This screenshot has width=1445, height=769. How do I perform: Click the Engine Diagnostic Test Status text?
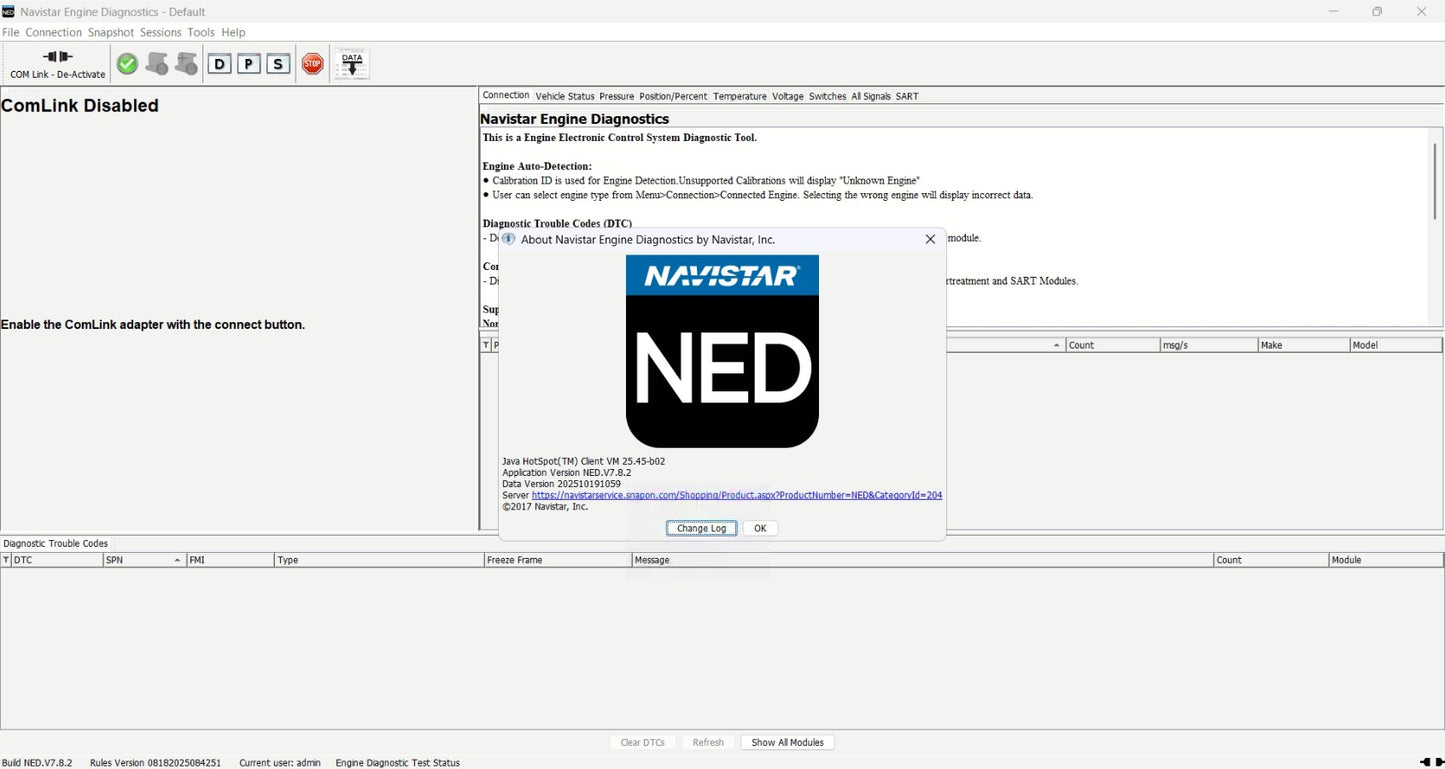[x=398, y=762]
